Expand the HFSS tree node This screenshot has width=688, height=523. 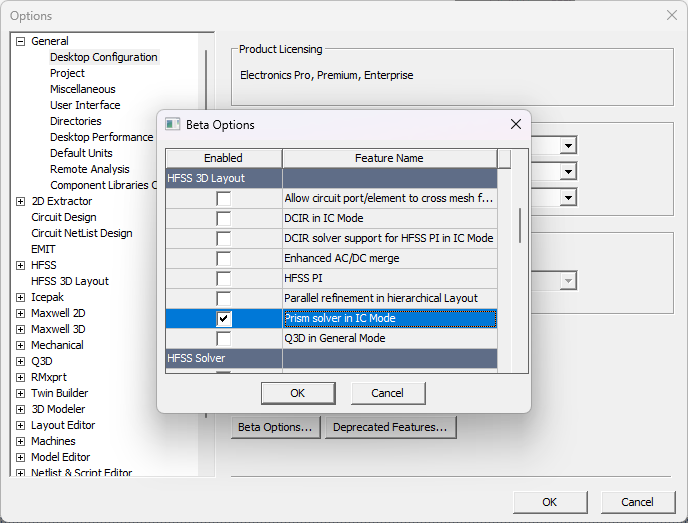click(x=20, y=265)
